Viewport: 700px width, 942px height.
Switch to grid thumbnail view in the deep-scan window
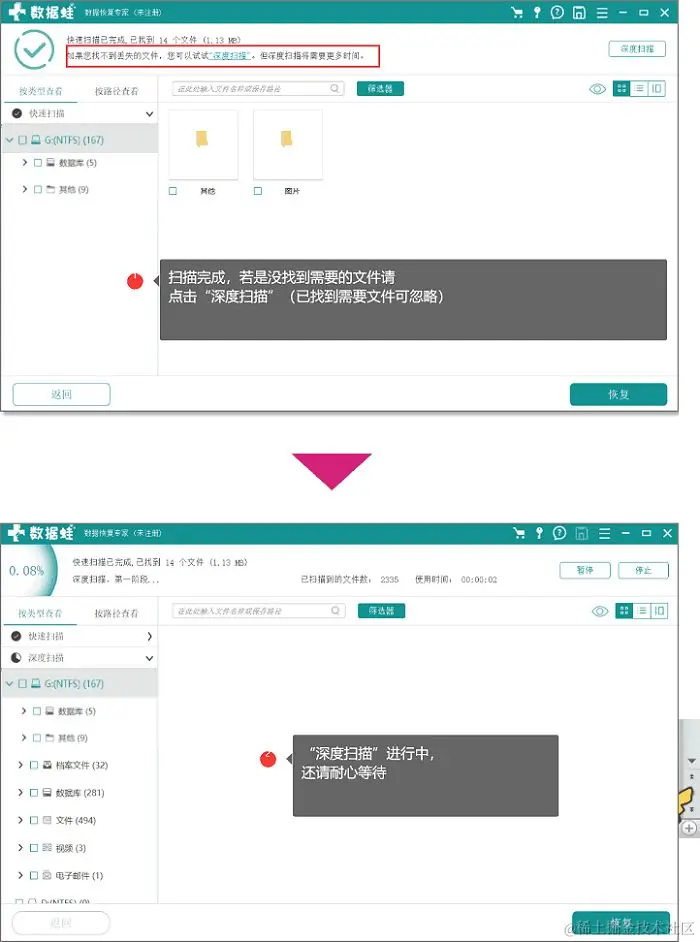point(624,611)
